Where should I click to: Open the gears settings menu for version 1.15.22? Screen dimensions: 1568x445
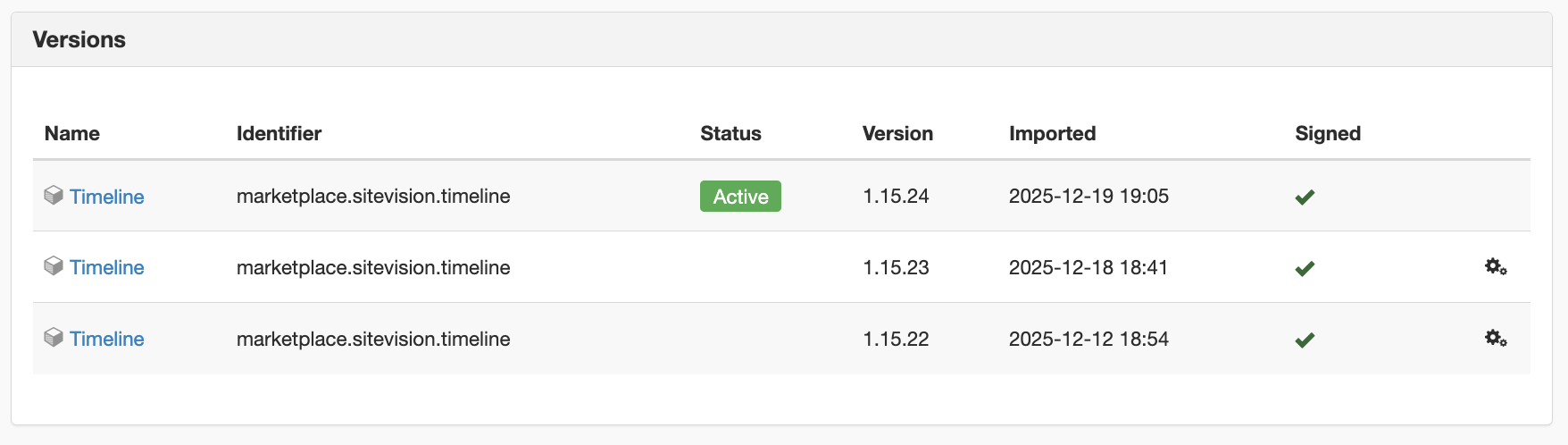1496,338
